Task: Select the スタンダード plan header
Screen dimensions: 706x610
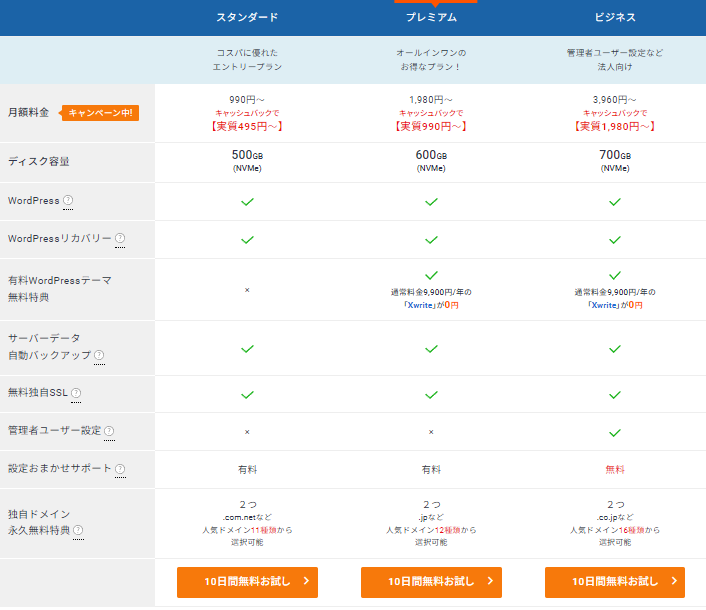Action: click(x=247, y=17)
